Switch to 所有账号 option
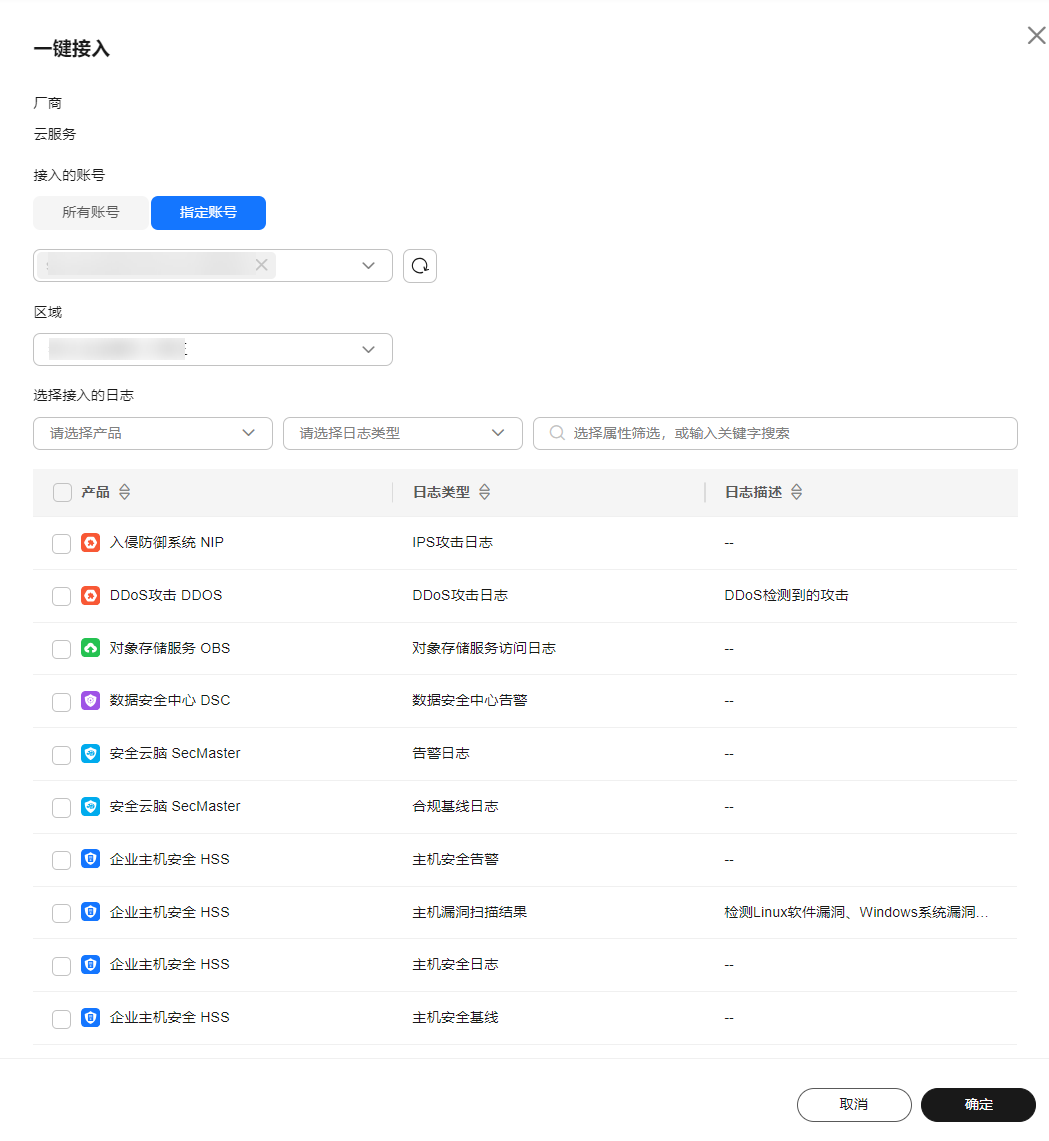Image resolution: width=1049 pixels, height=1141 pixels. 91,212
